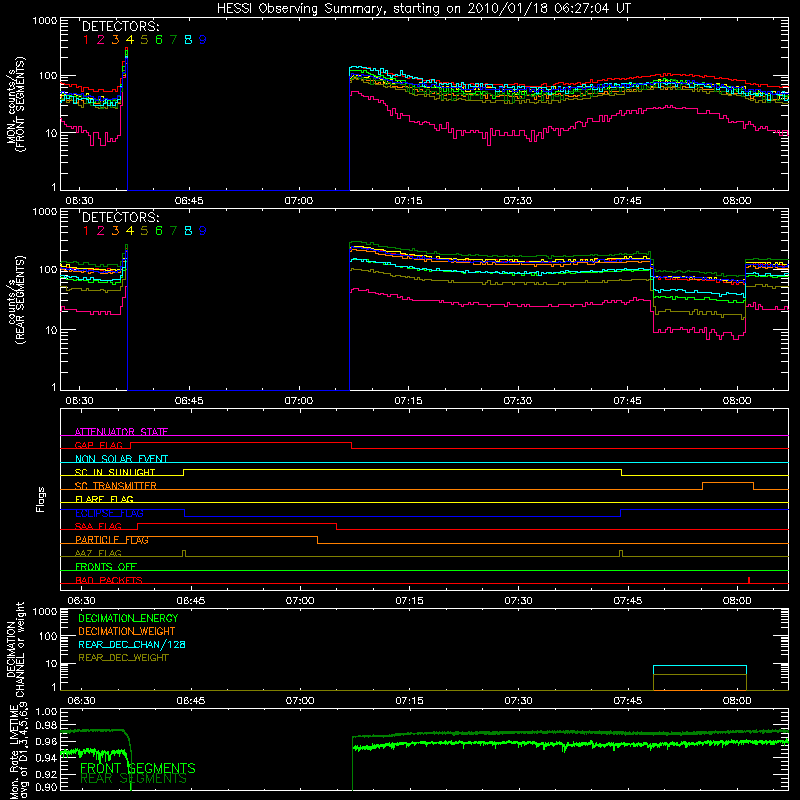Click the 0.98 livetime axis tick label
Image resolution: width=800 pixels, height=800 pixels.
tap(47, 725)
